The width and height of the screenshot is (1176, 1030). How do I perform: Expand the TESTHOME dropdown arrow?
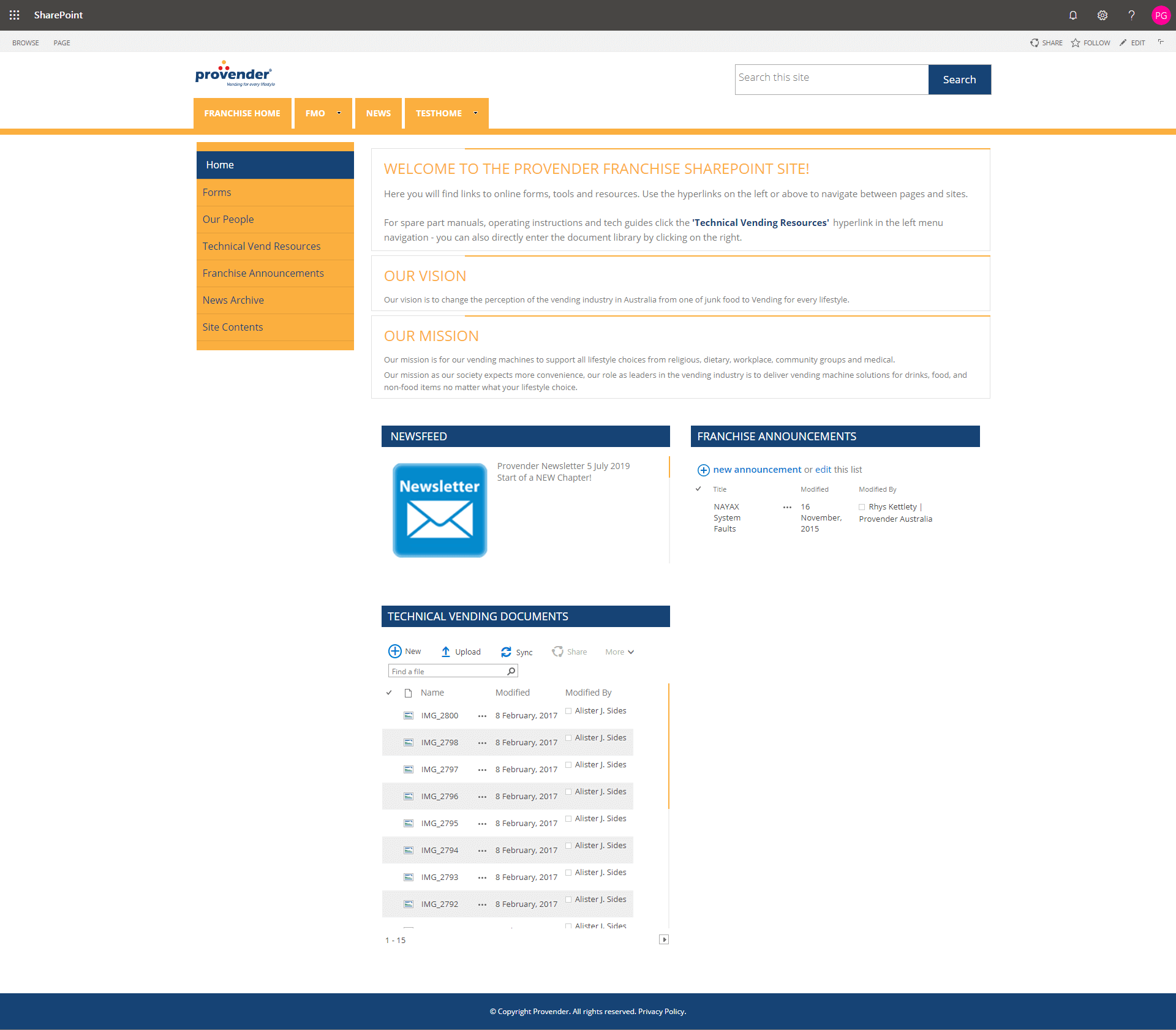[475, 113]
